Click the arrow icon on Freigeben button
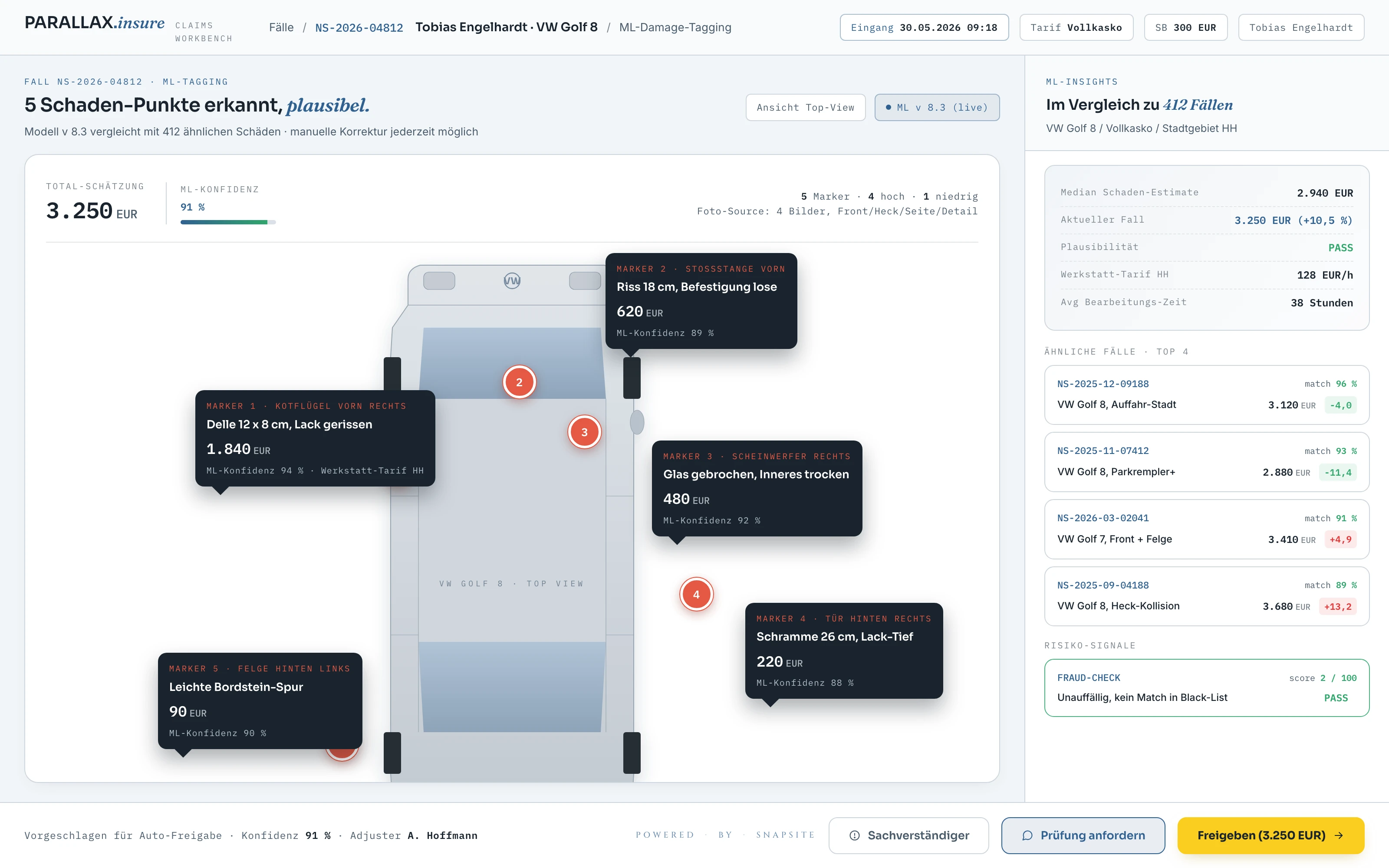This screenshot has width=1389, height=868. click(1339, 835)
